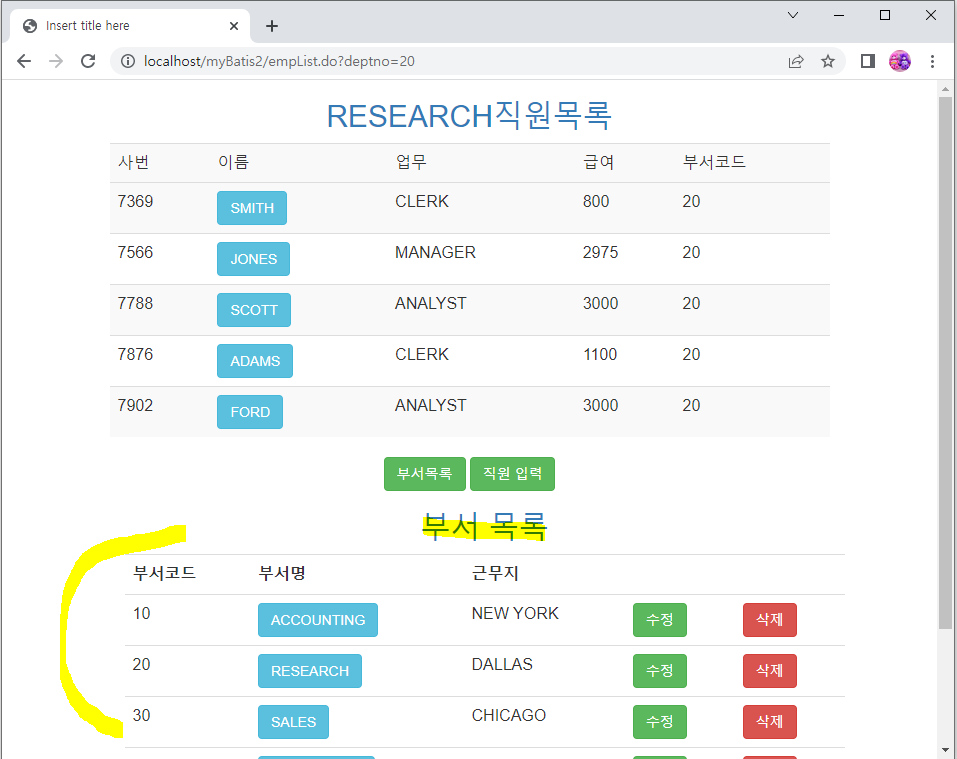
Task: Reload the current page
Action: point(88,61)
